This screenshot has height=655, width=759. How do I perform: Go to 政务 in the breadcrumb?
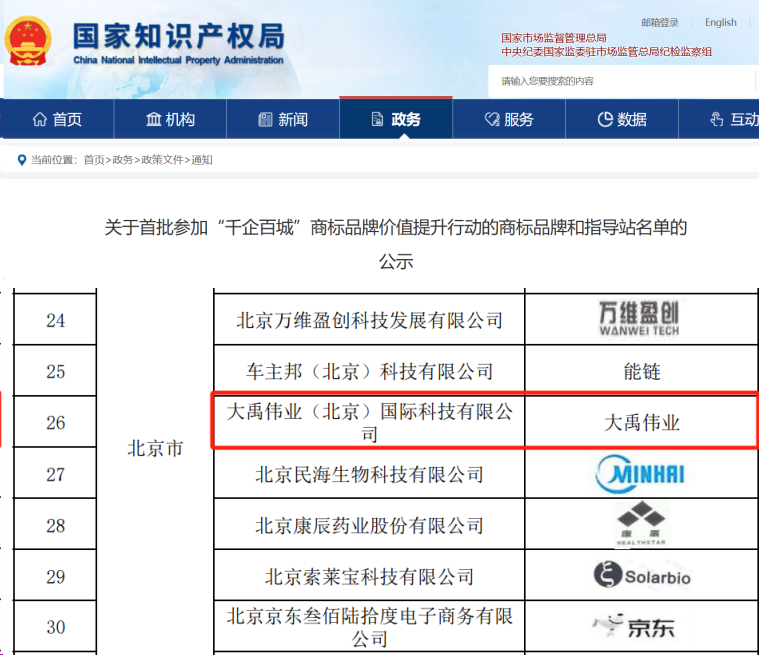122,160
